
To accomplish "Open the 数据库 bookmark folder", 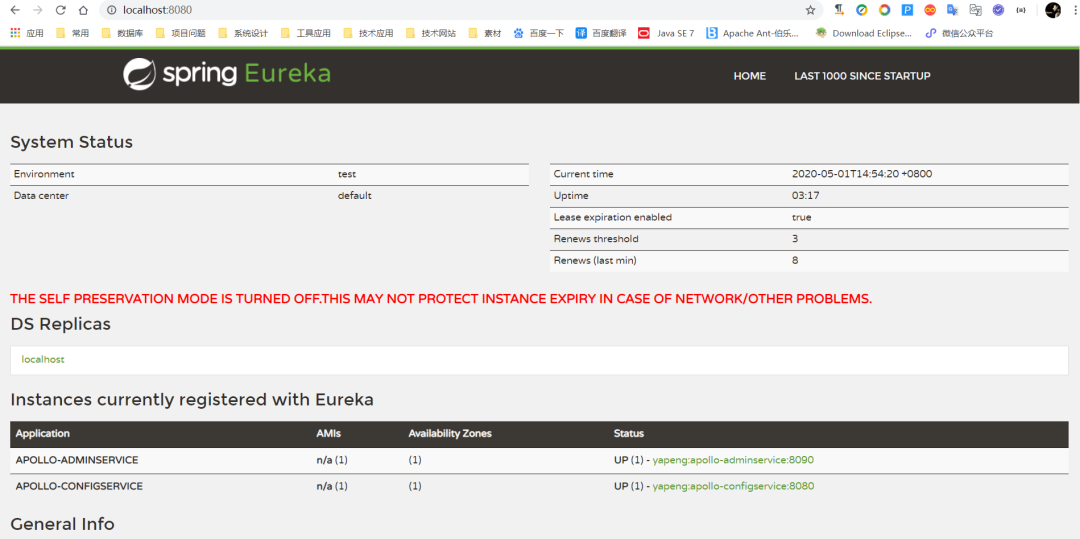I will tap(122, 33).
